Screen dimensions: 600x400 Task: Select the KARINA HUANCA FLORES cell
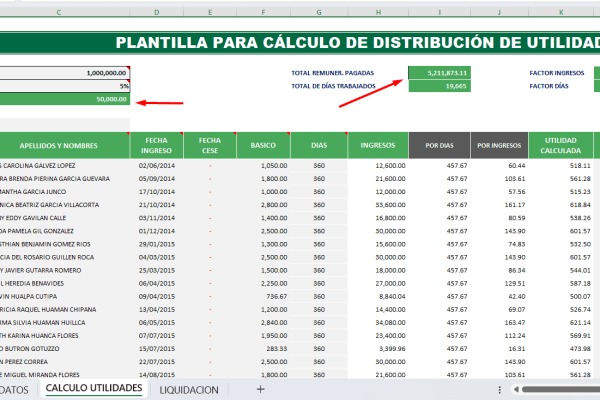(65, 336)
